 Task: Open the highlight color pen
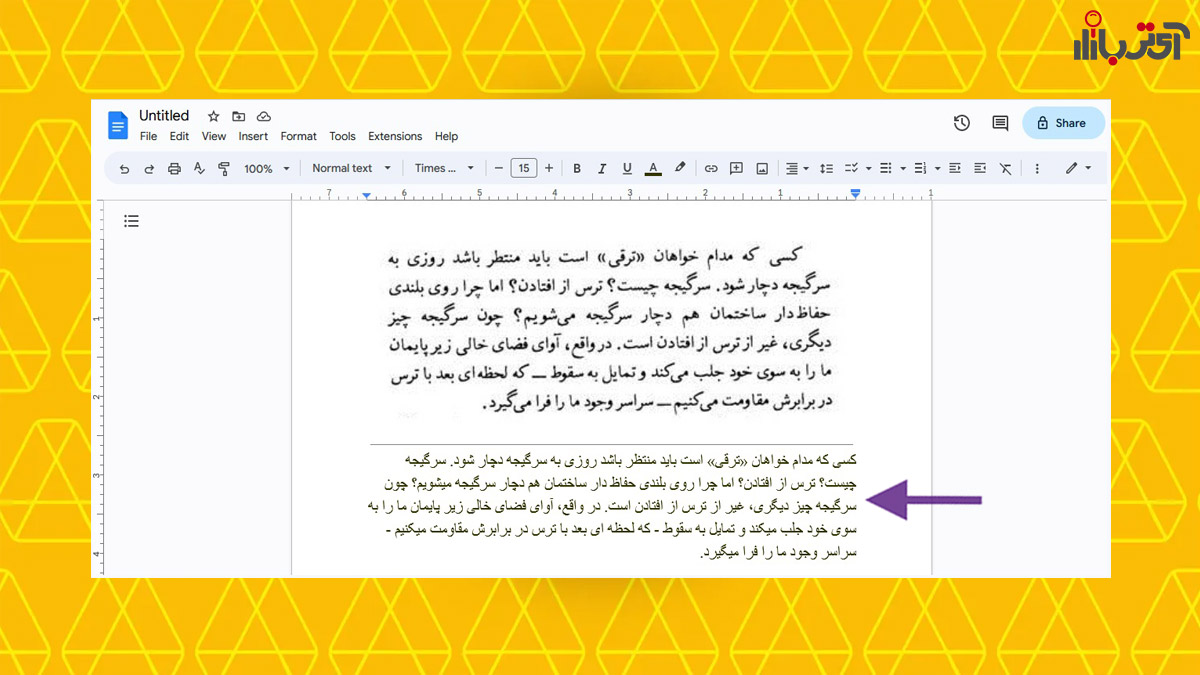[680, 168]
